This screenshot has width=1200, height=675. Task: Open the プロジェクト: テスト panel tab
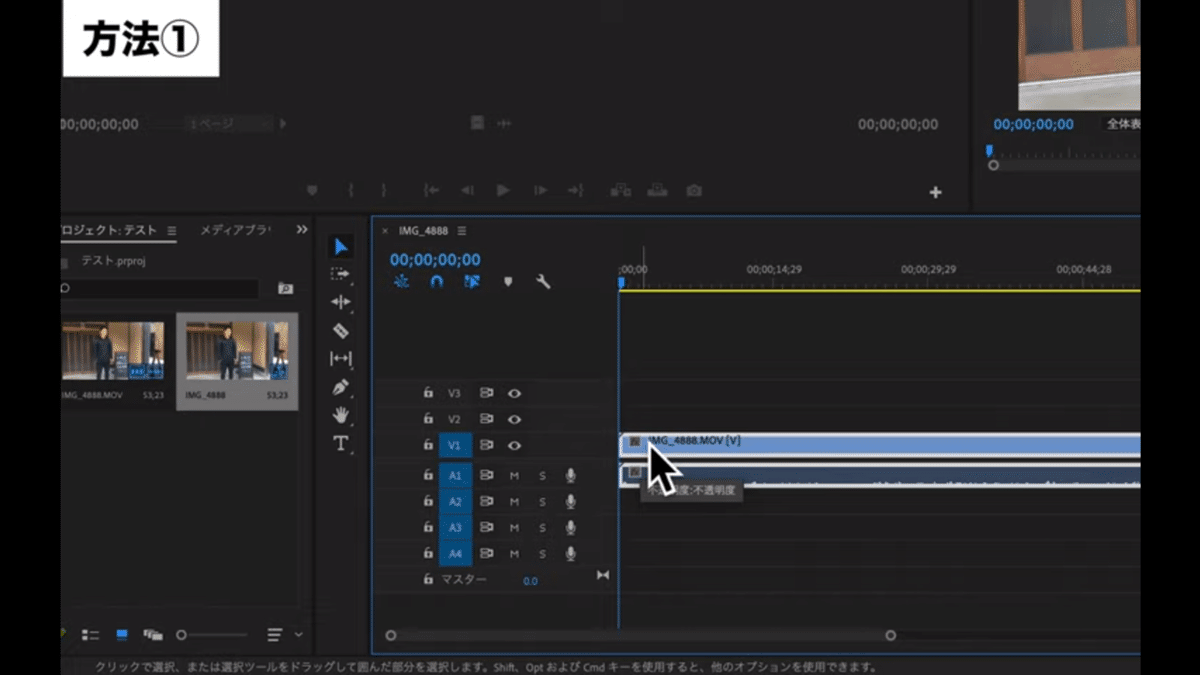pyautogui.click(x=108, y=230)
